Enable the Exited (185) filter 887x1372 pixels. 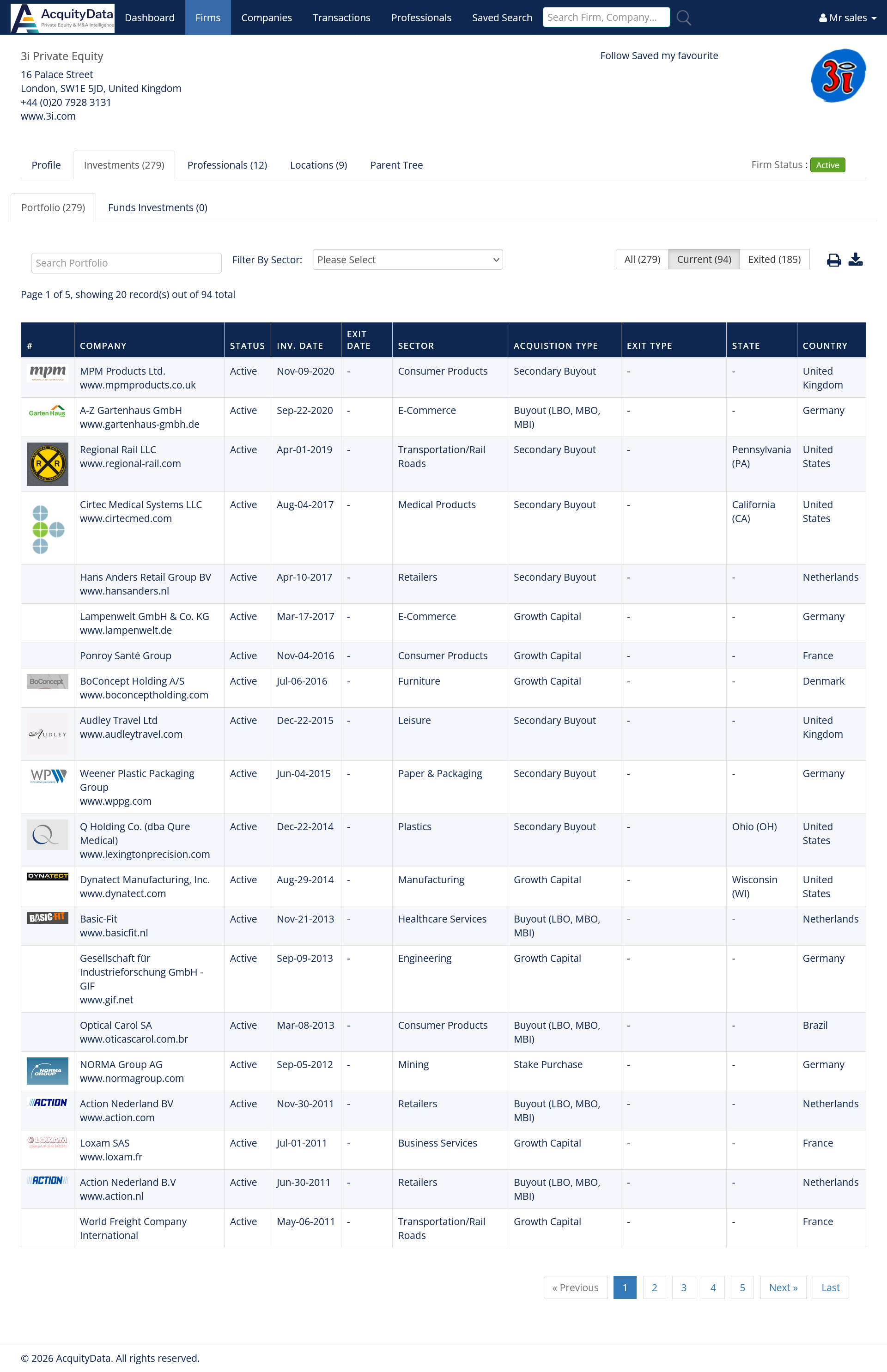[775, 259]
